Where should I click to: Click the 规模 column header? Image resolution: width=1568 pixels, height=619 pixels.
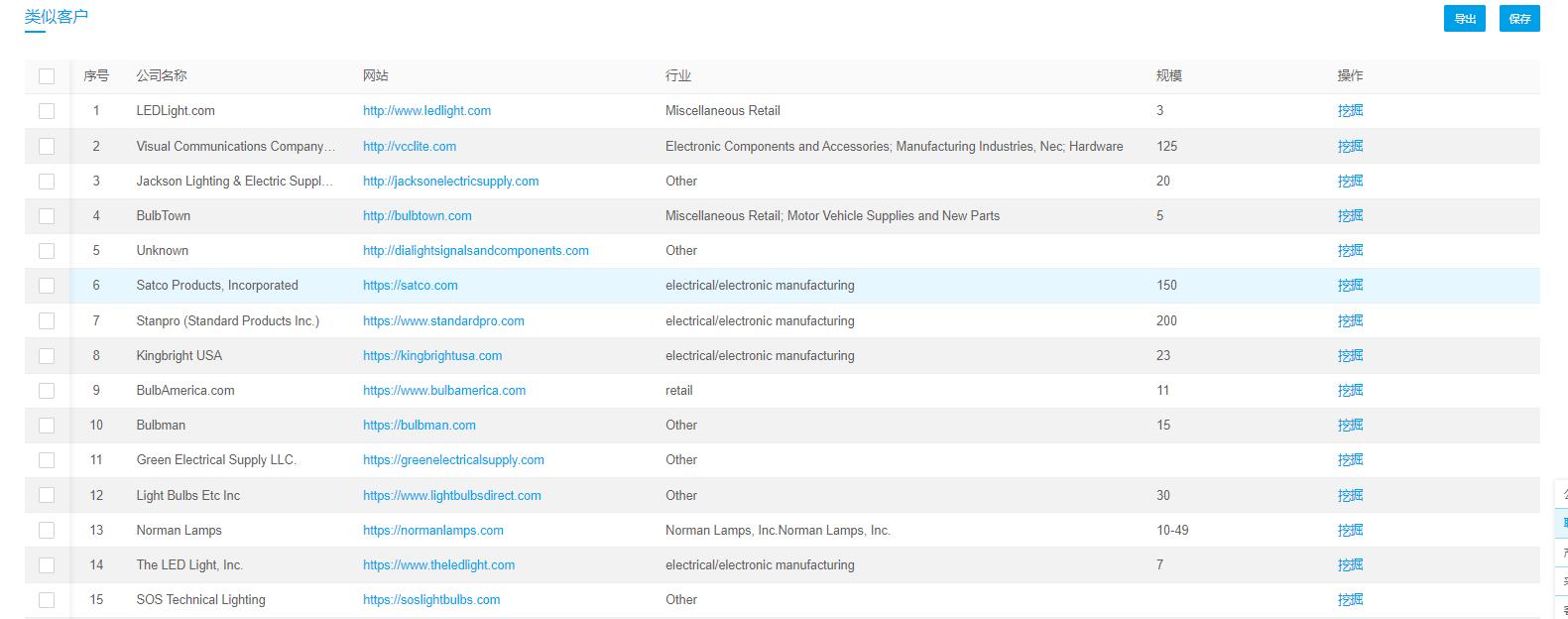click(1168, 76)
